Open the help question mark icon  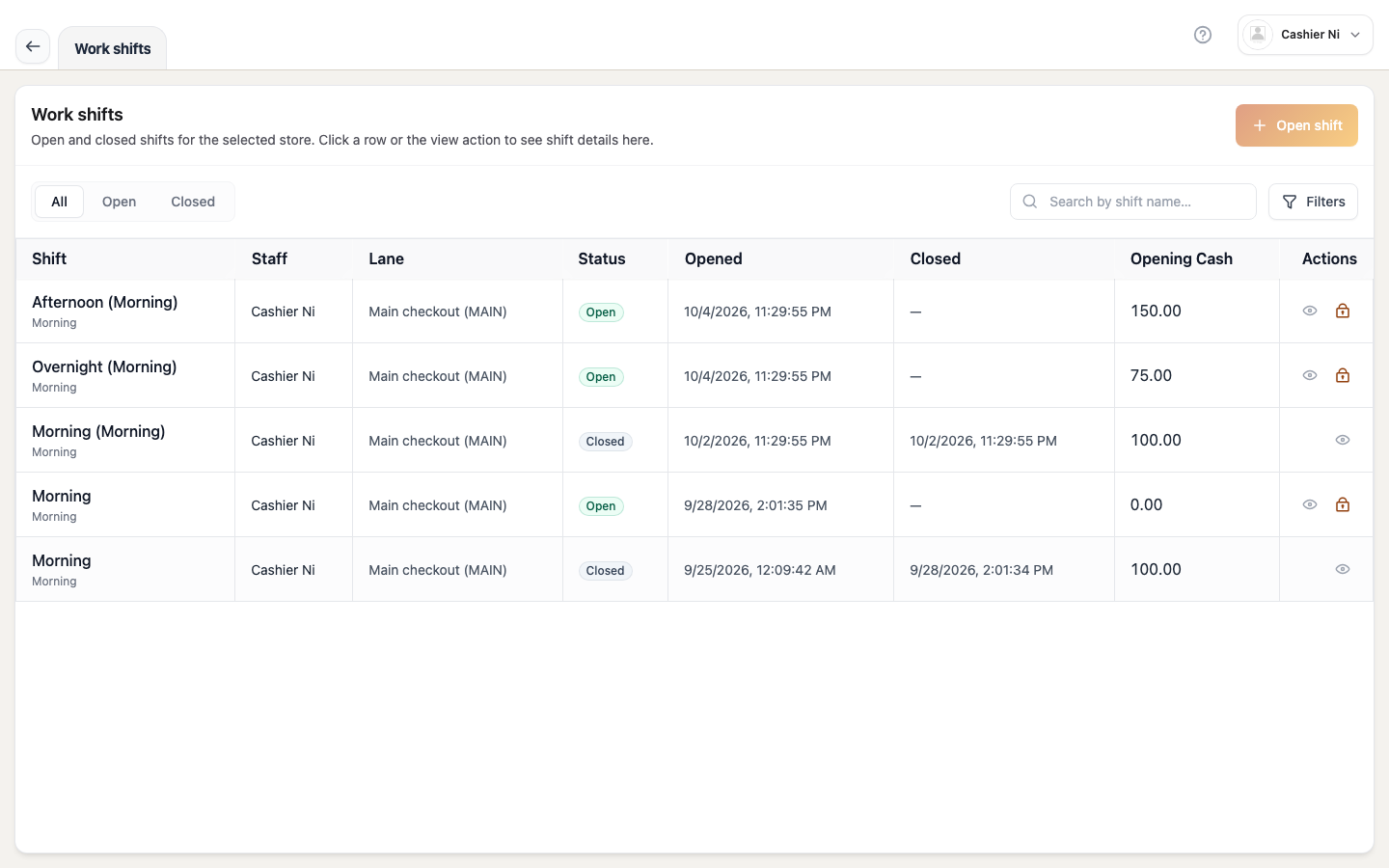click(x=1203, y=35)
